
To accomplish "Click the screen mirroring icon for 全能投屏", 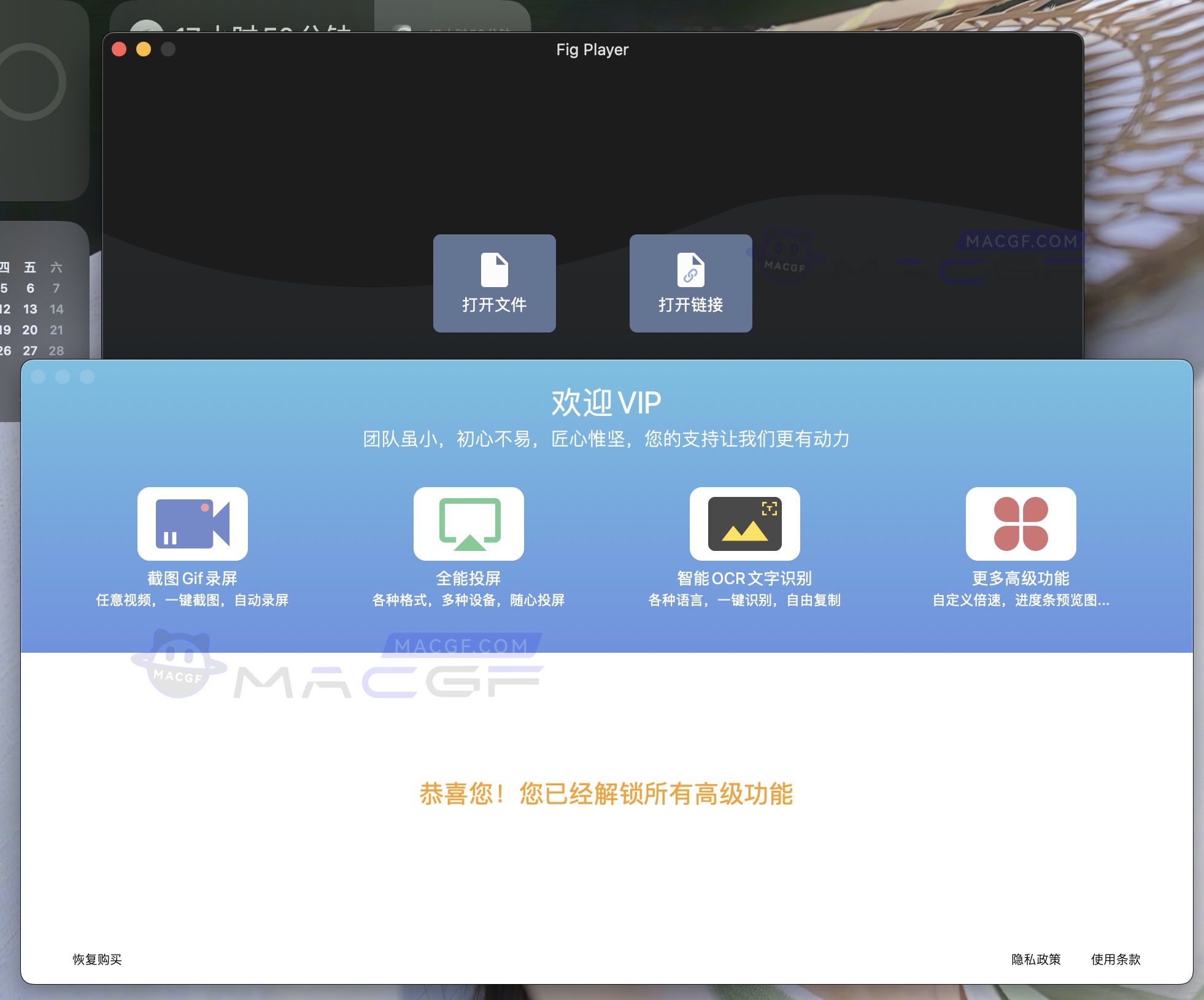I will (468, 523).
